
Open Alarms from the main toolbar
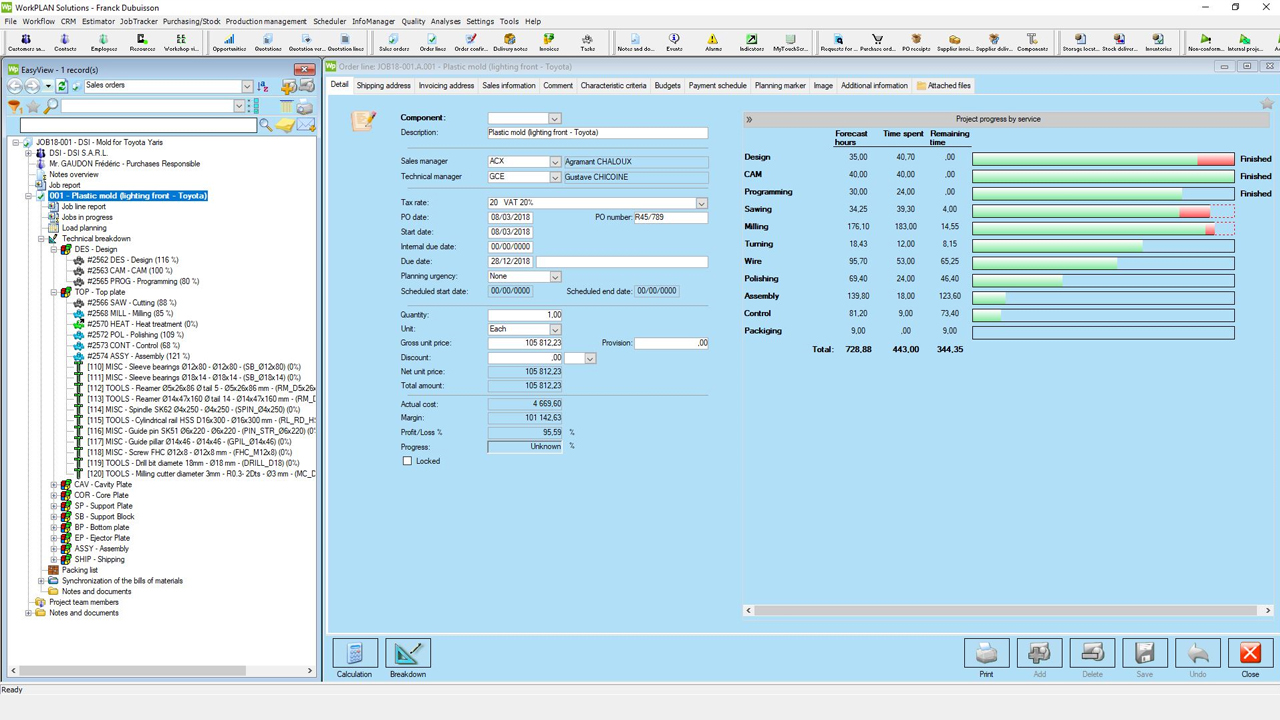[x=713, y=42]
